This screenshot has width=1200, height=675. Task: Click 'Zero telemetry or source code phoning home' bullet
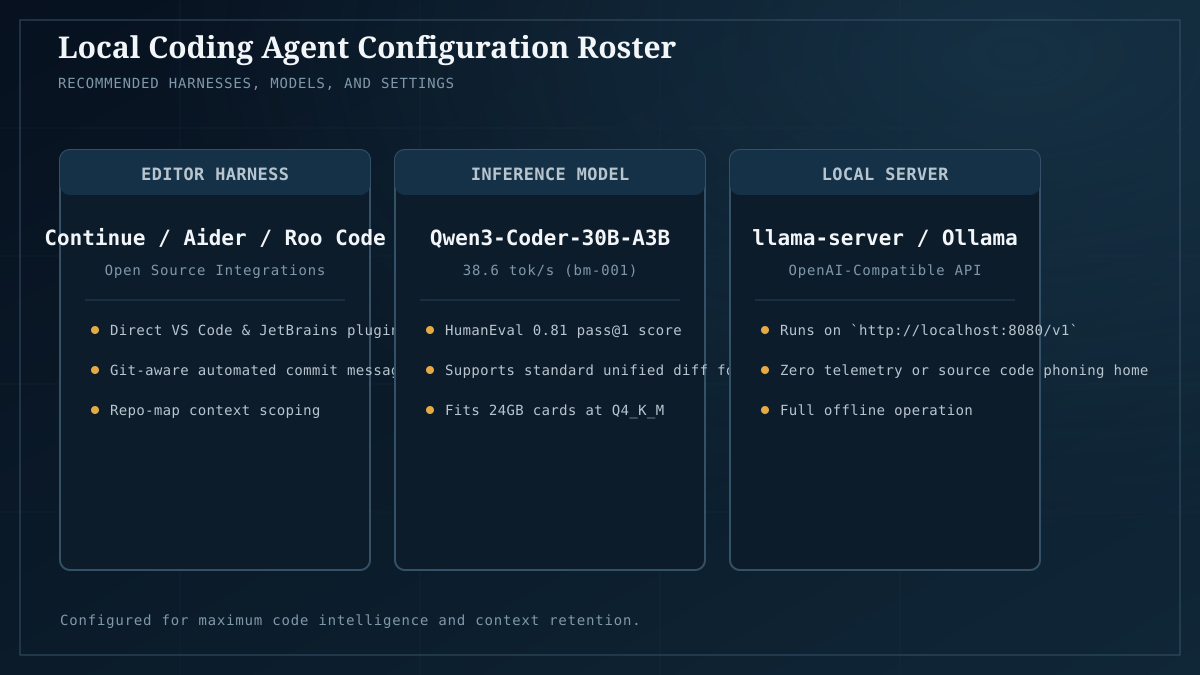(954, 370)
